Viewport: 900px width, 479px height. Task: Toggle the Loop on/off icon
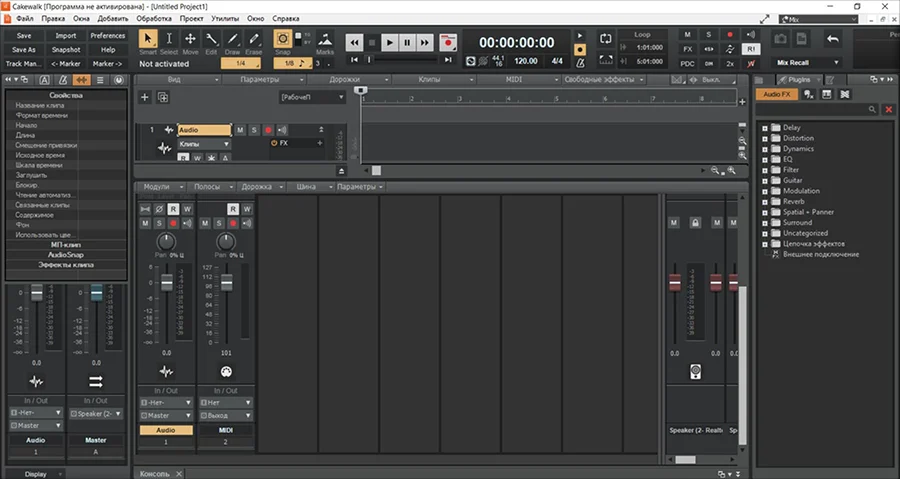(606, 39)
